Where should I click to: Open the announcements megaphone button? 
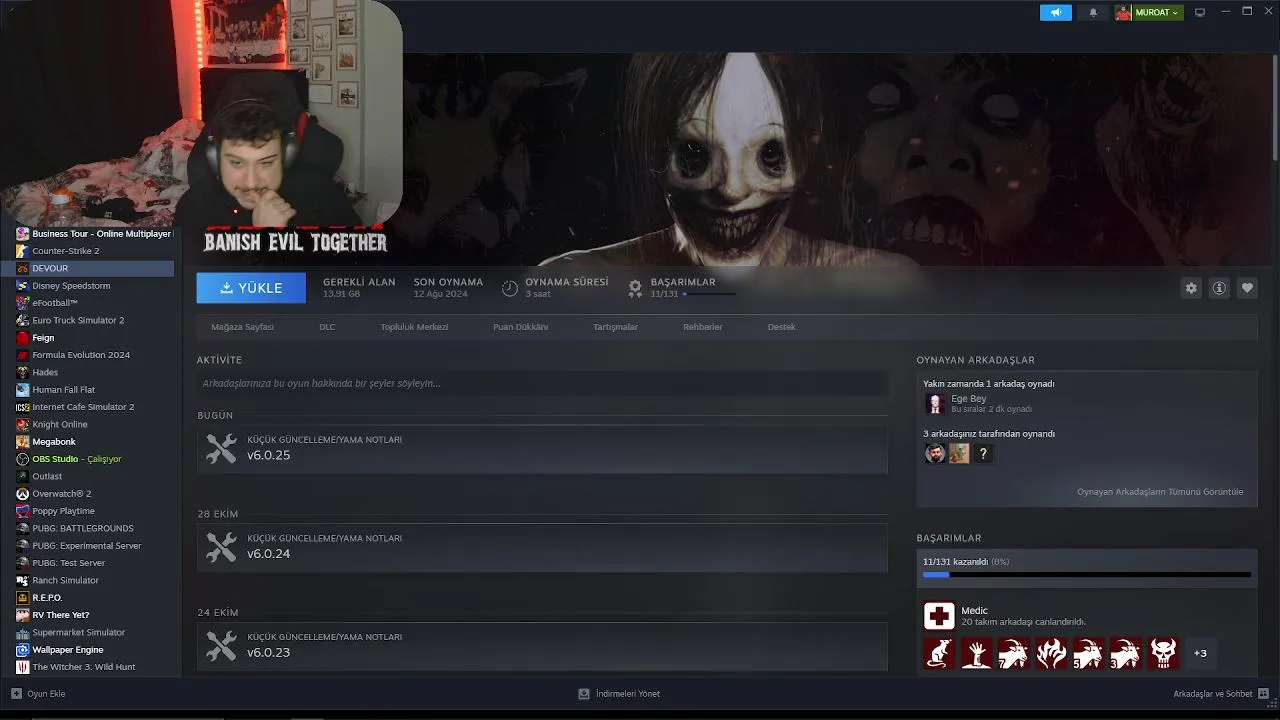(1055, 12)
